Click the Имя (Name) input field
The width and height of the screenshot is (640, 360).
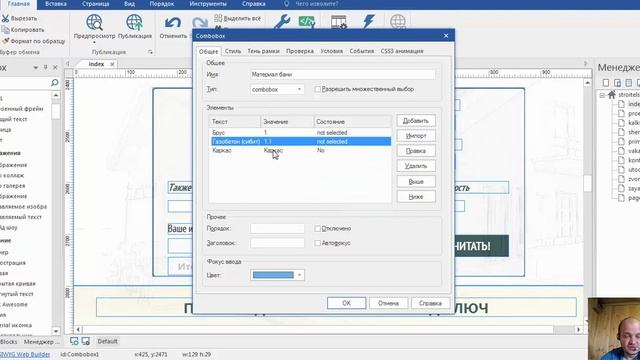pyautogui.click(x=342, y=75)
